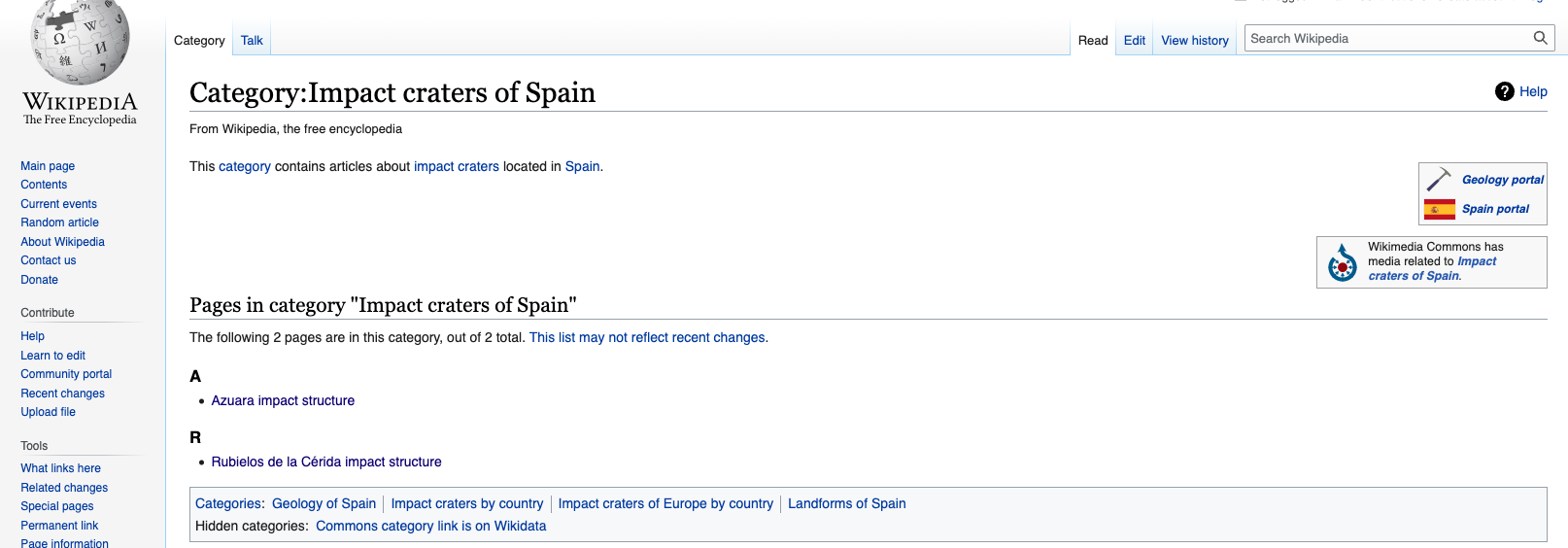Click the Geology portal hammer icon
The height and width of the screenshot is (548, 1568).
tap(1439, 180)
